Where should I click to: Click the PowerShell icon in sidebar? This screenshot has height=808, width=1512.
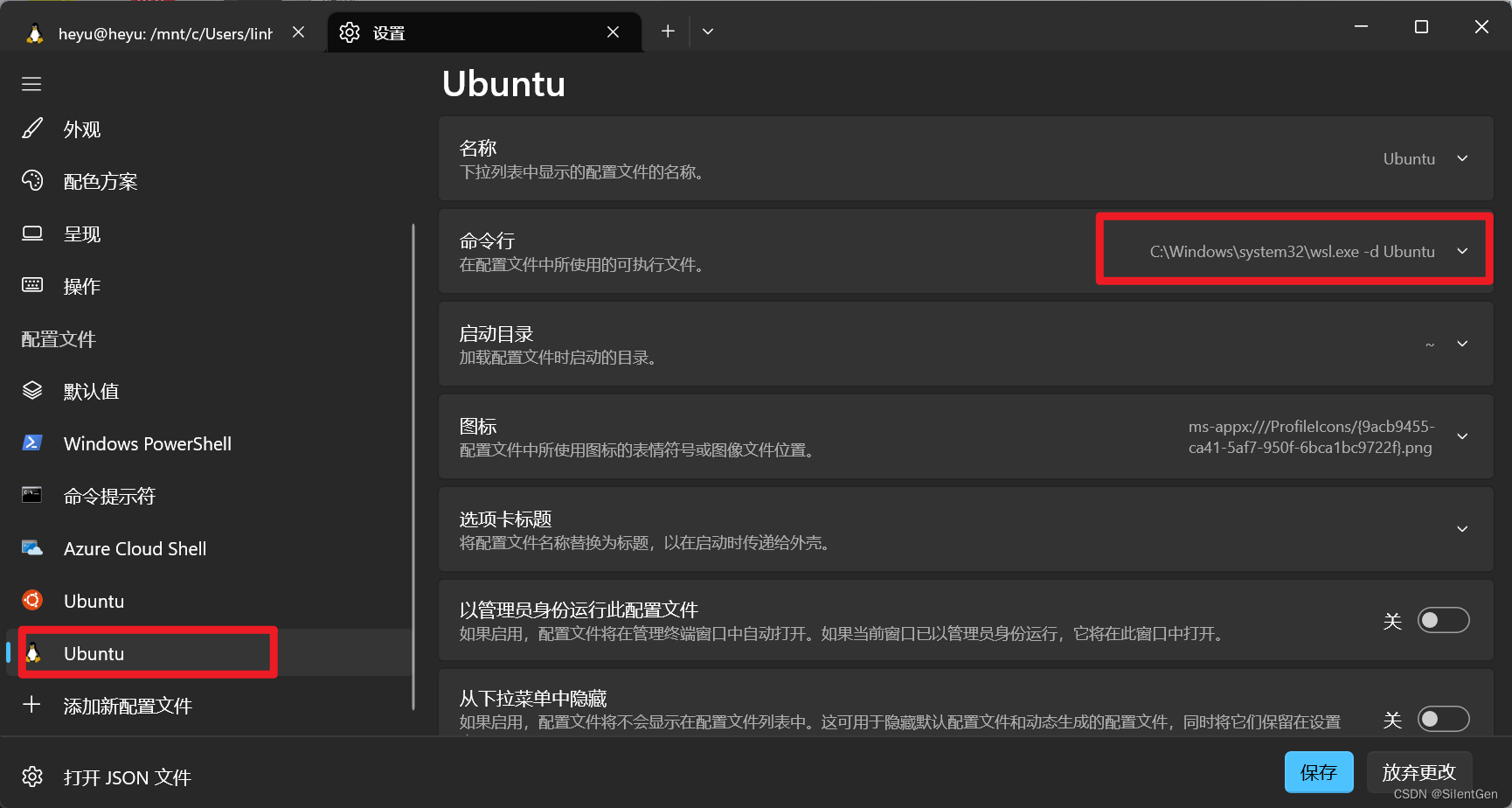32,443
